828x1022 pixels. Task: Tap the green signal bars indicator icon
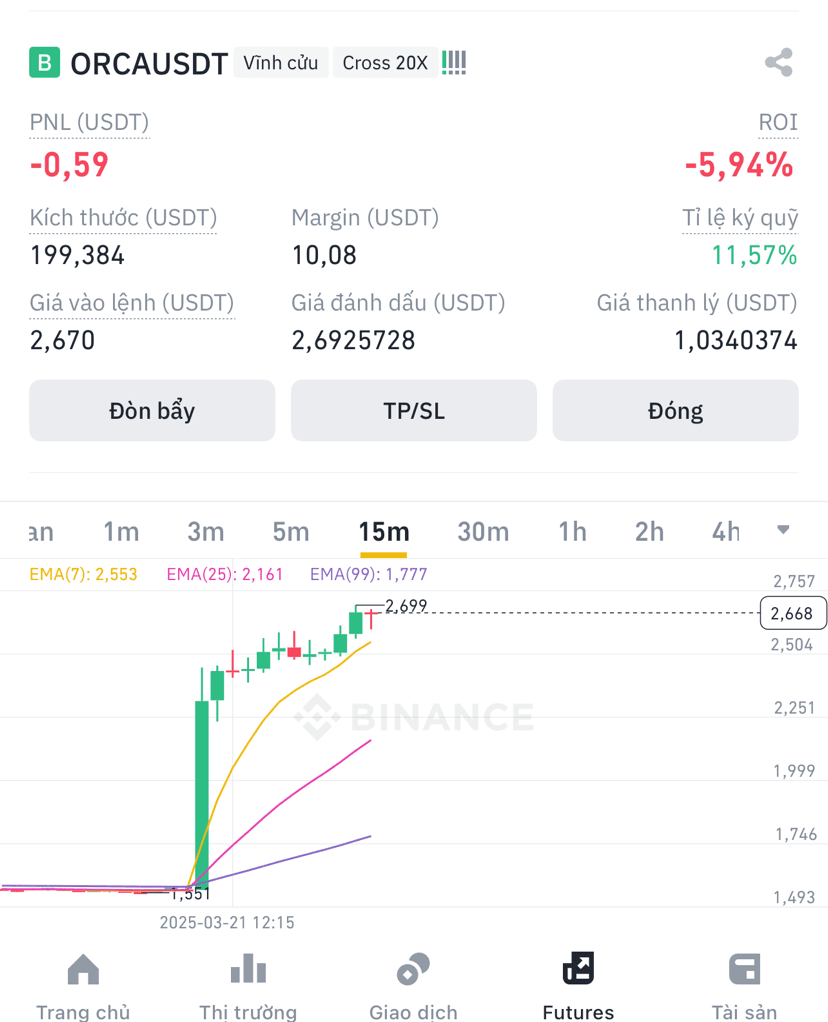(x=454, y=63)
